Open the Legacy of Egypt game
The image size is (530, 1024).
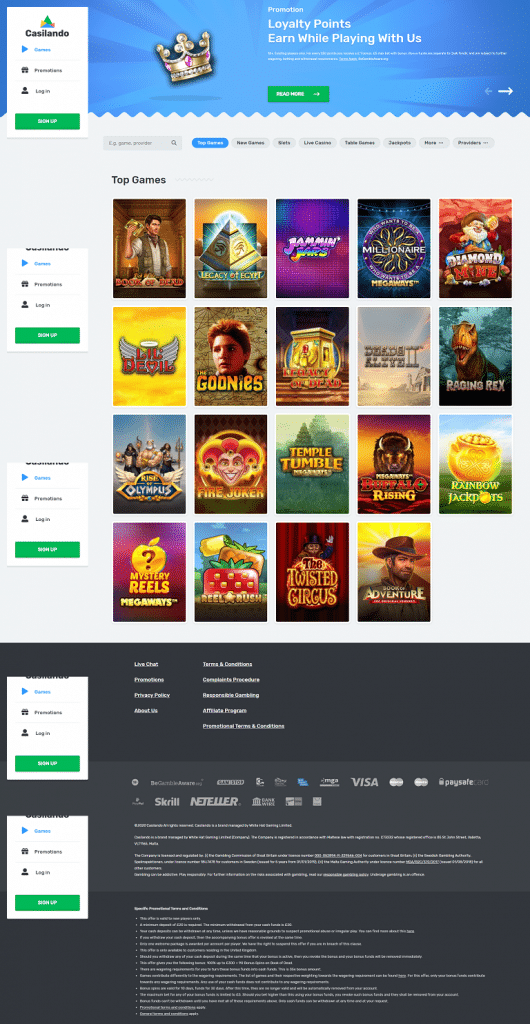(230, 248)
